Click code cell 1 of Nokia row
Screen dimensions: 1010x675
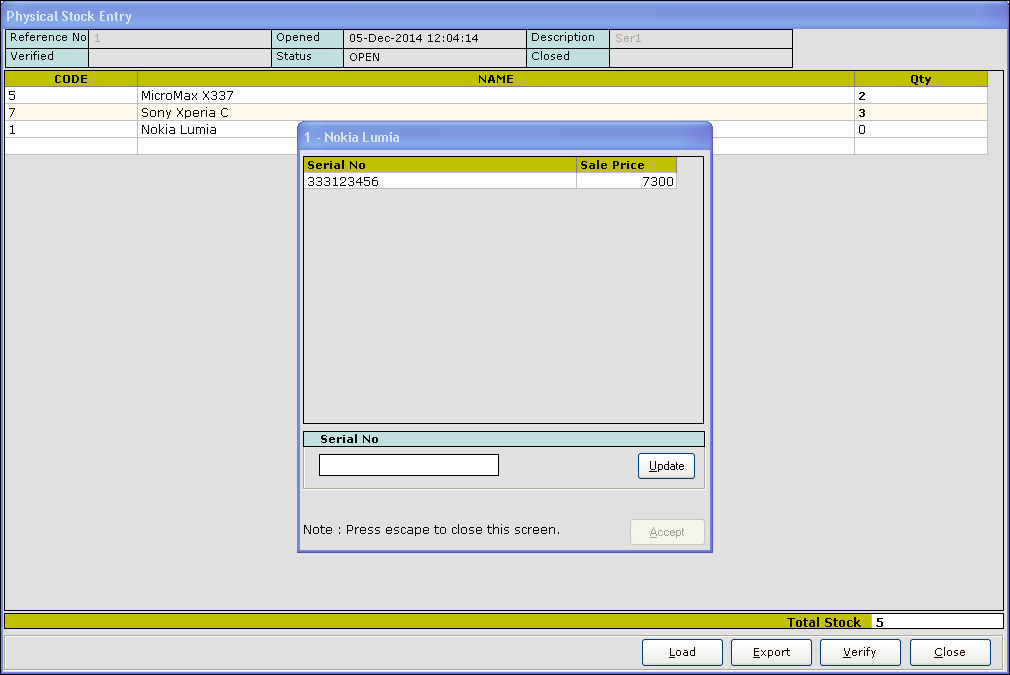click(x=71, y=129)
